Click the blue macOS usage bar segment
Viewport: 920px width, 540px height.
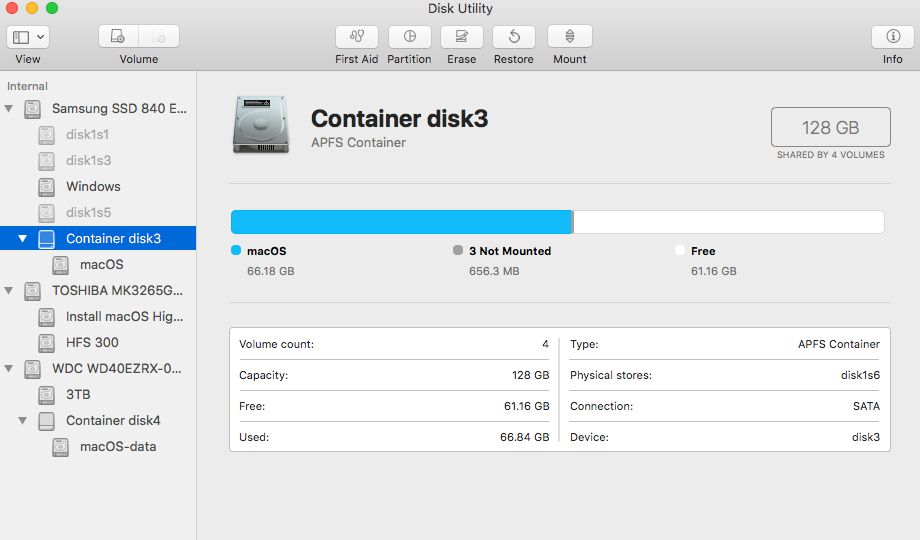point(401,222)
